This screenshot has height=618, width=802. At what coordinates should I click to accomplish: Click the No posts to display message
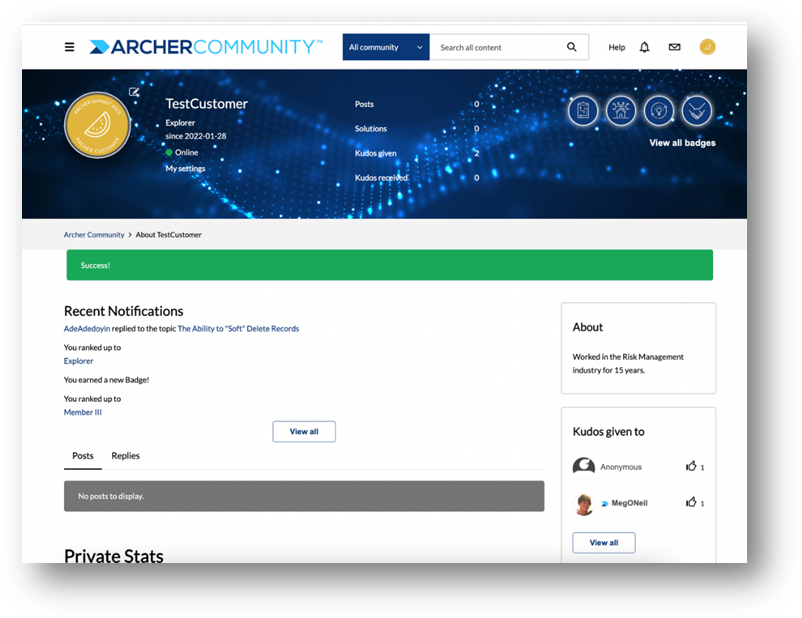click(x=304, y=496)
